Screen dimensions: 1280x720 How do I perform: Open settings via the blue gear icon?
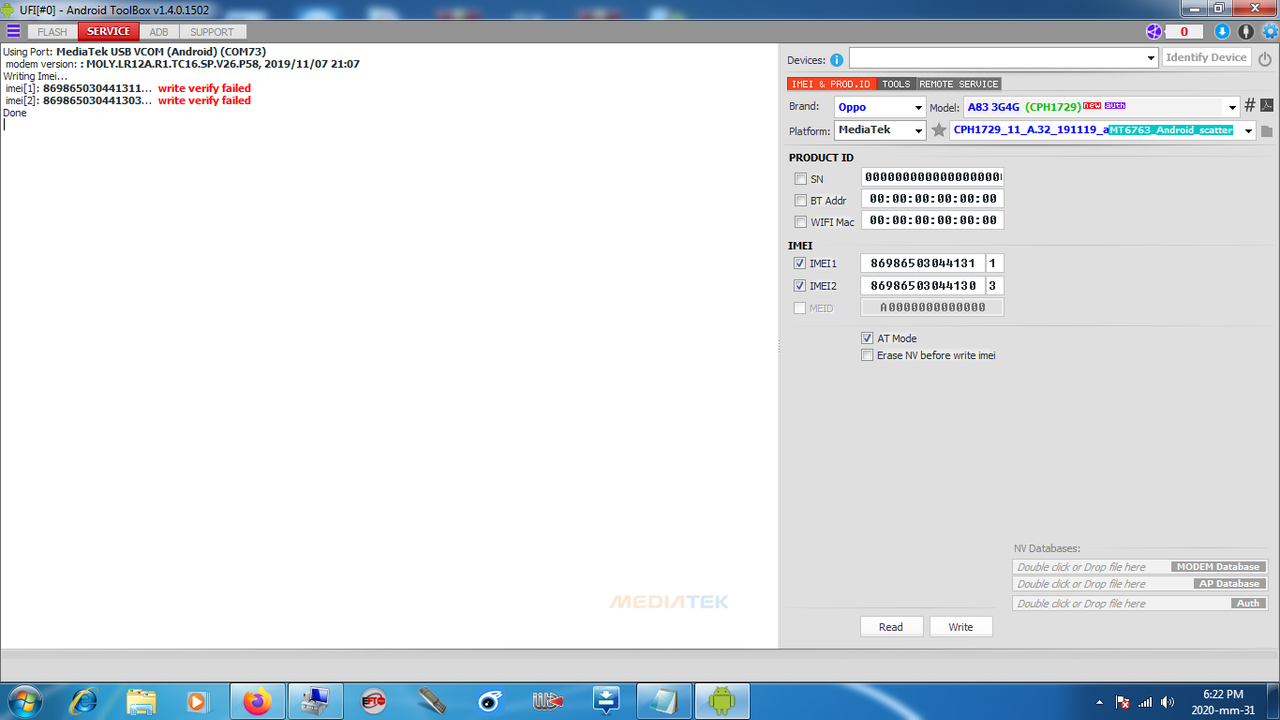click(1270, 32)
